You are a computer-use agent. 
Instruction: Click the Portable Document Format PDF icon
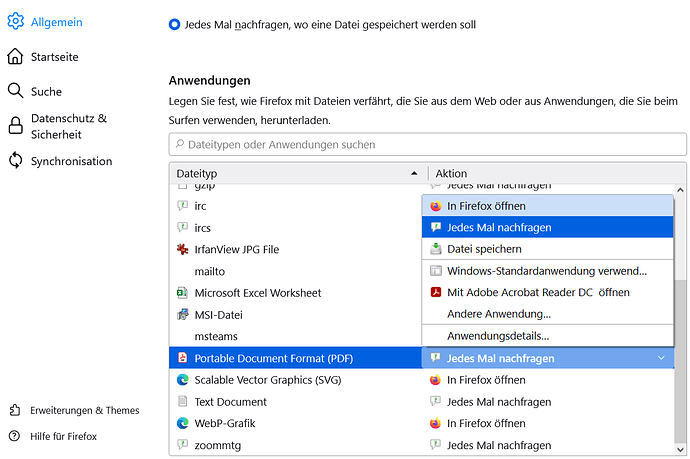(182, 357)
